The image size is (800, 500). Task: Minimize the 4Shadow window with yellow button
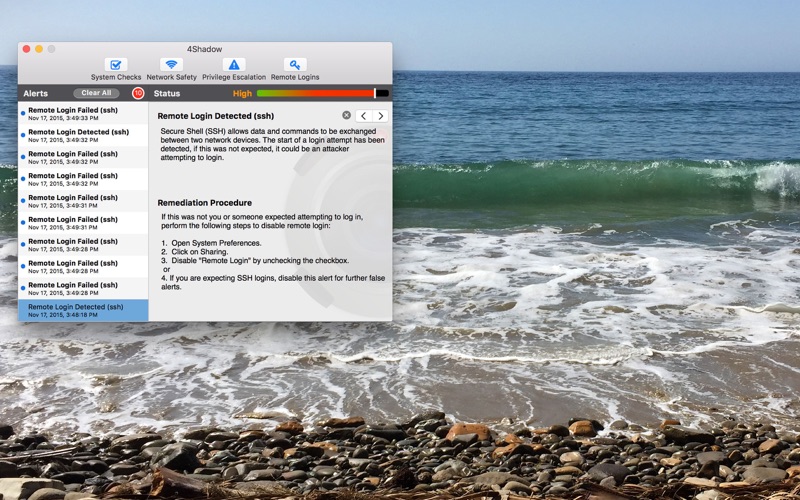pyautogui.click(x=39, y=49)
